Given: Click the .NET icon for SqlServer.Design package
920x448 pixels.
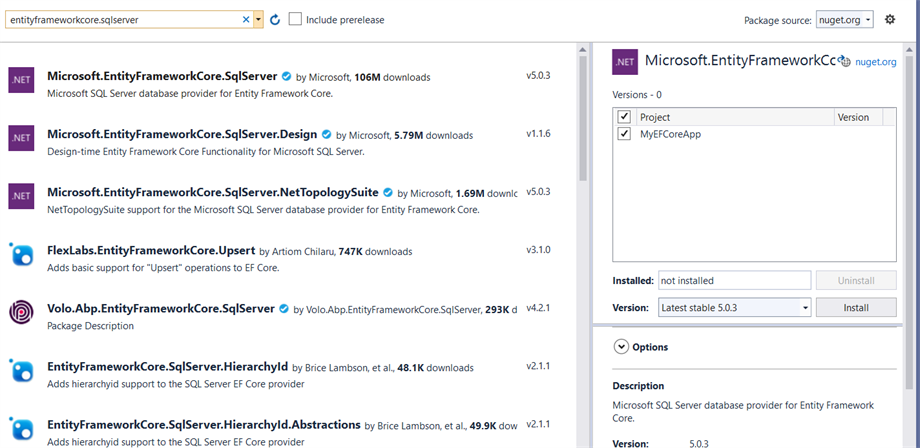Looking at the screenshot, I should tap(21, 138).
